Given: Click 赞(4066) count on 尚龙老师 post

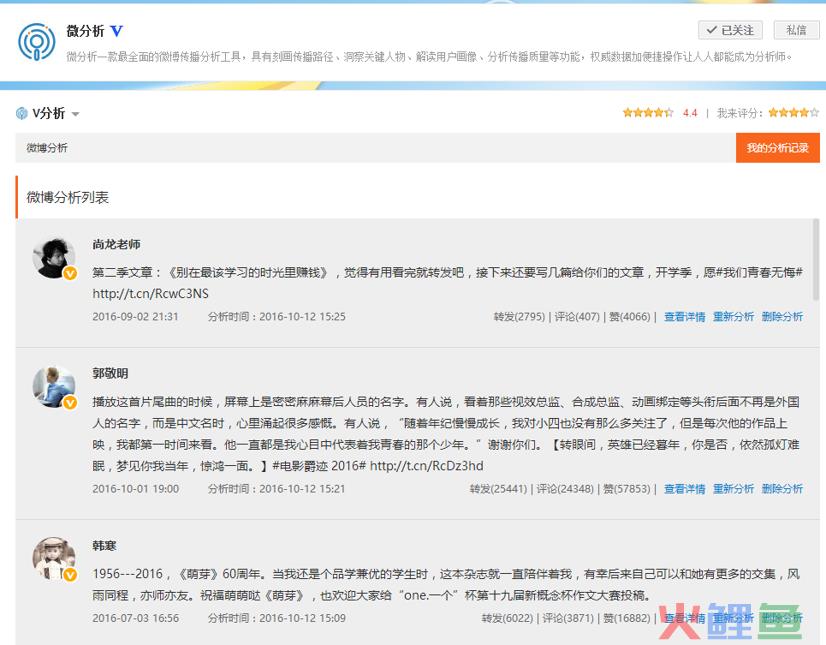Looking at the screenshot, I should [x=630, y=317].
